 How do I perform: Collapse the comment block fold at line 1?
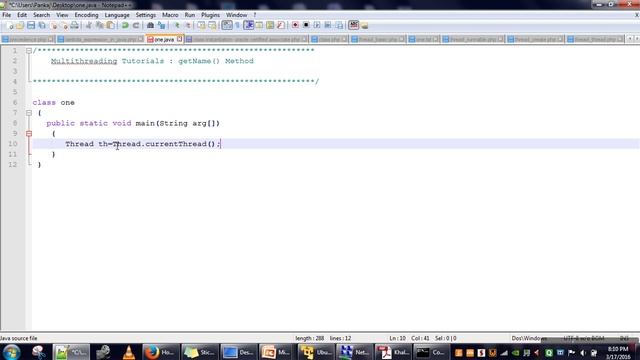(x=29, y=51)
